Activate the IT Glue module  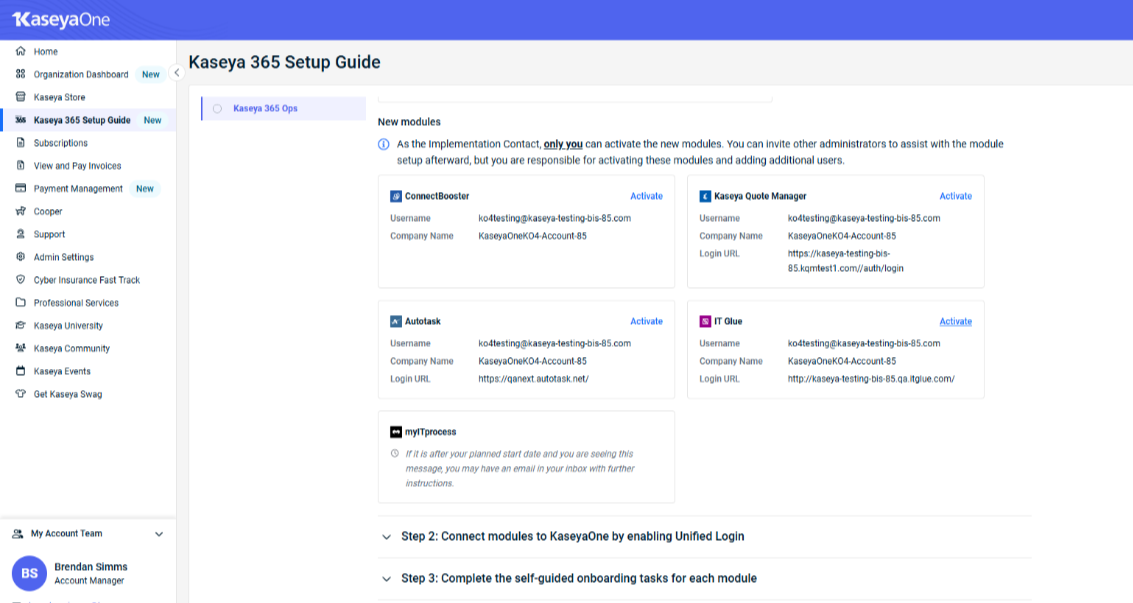(955, 321)
